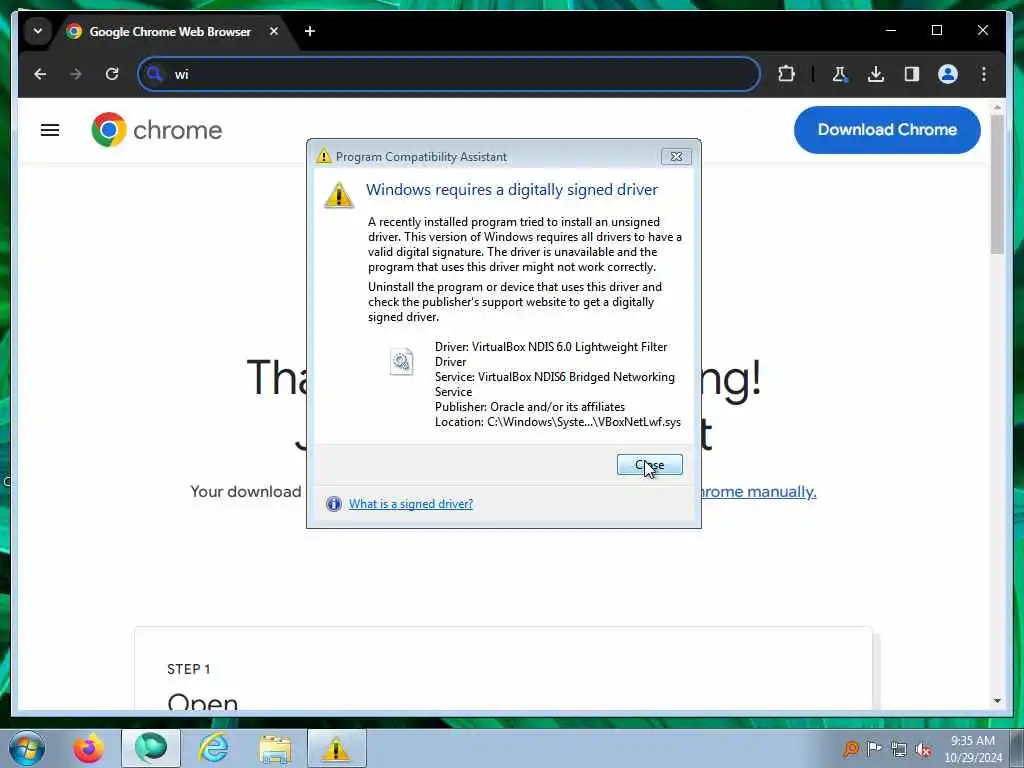Open Internet Explorer from taskbar
The height and width of the screenshot is (768, 1024).
214,748
